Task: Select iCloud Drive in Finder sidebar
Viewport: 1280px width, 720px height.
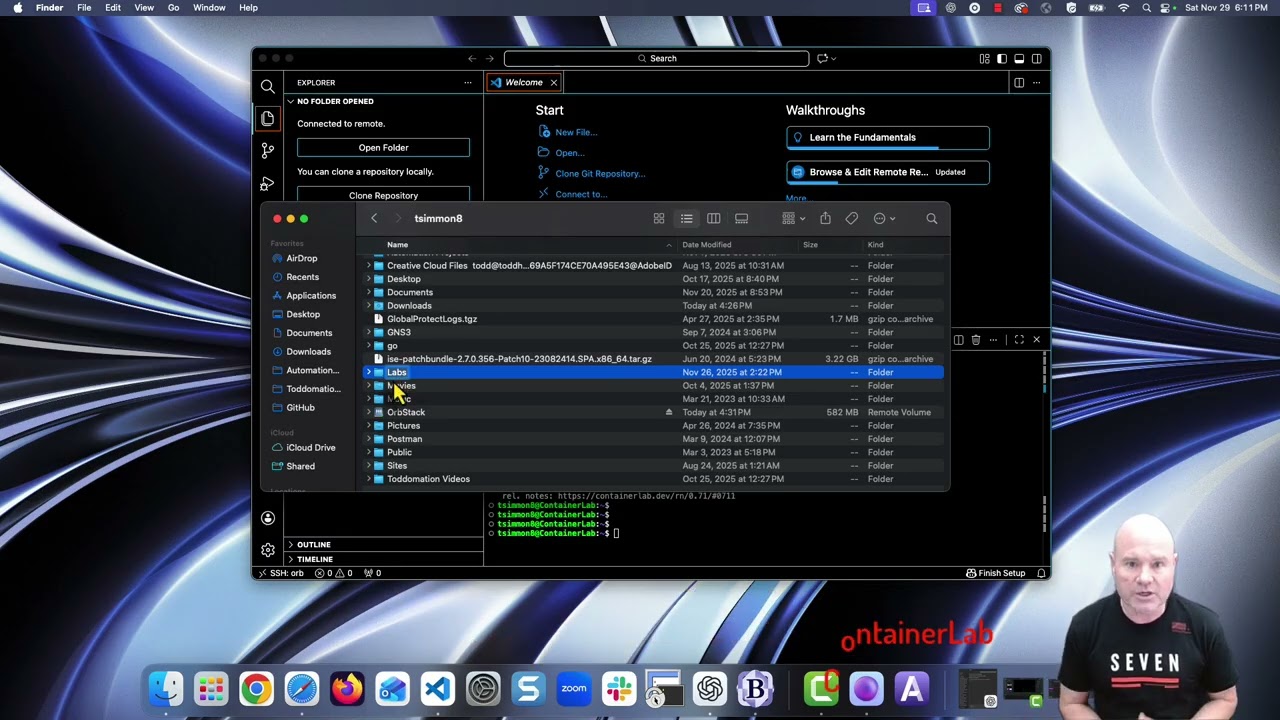Action: 311,447
